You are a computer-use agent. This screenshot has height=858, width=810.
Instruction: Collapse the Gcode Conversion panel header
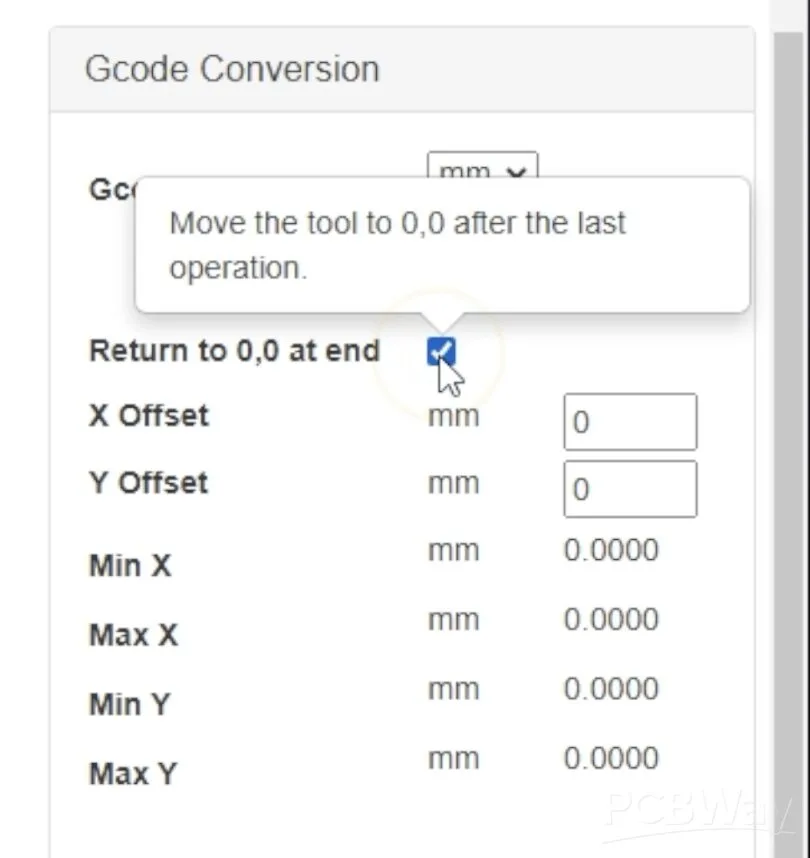[232, 69]
